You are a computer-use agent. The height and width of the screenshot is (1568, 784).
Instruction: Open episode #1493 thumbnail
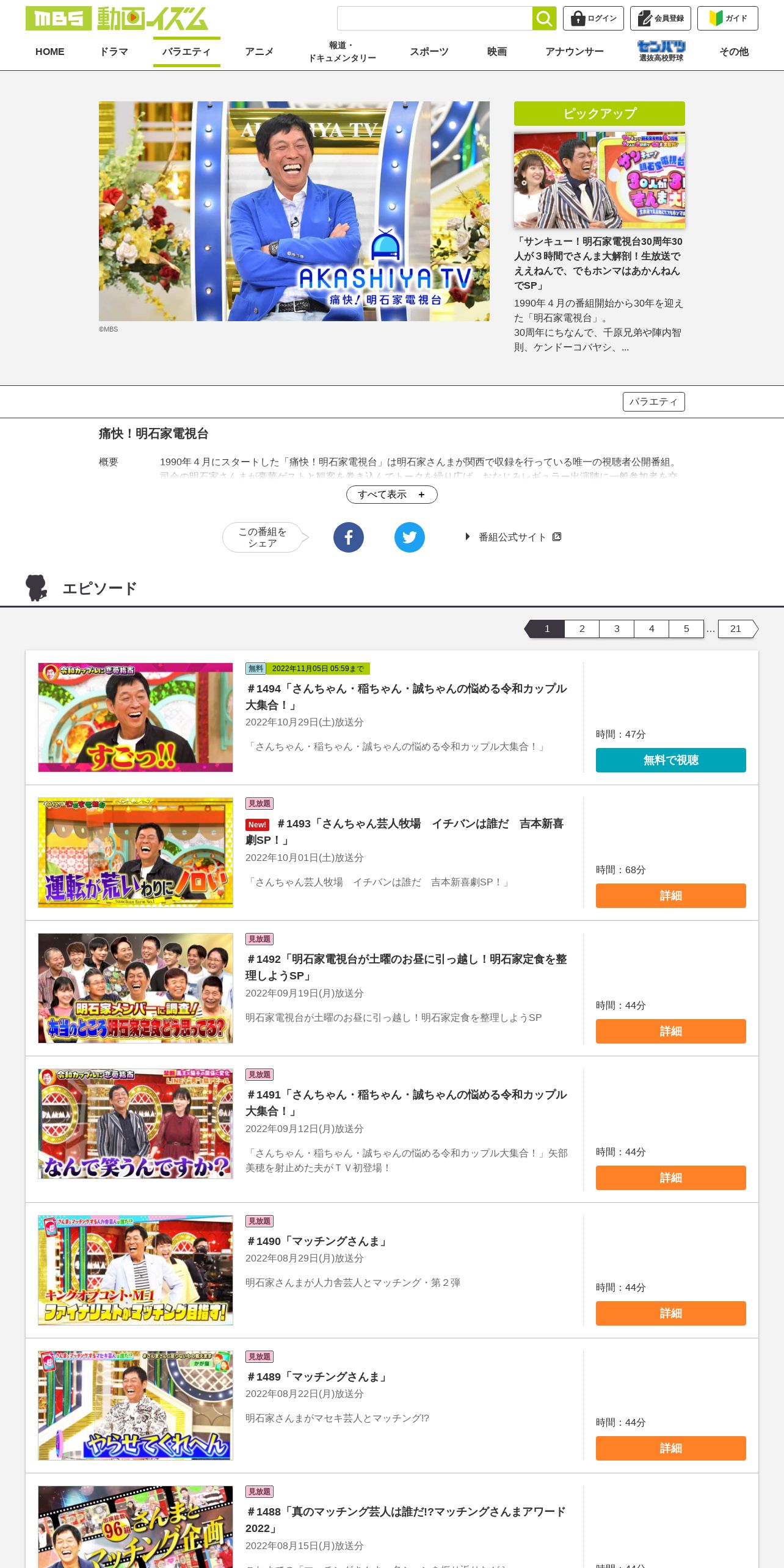click(x=136, y=852)
